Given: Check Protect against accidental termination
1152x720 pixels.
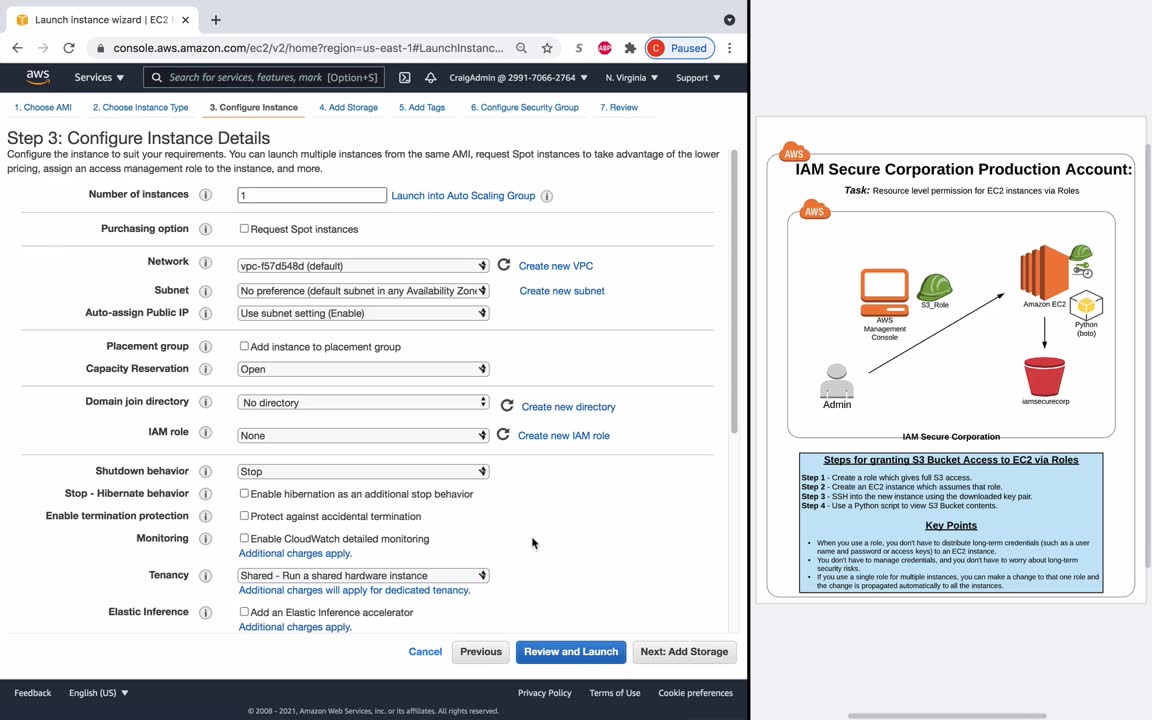Looking at the screenshot, I should [244, 516].
